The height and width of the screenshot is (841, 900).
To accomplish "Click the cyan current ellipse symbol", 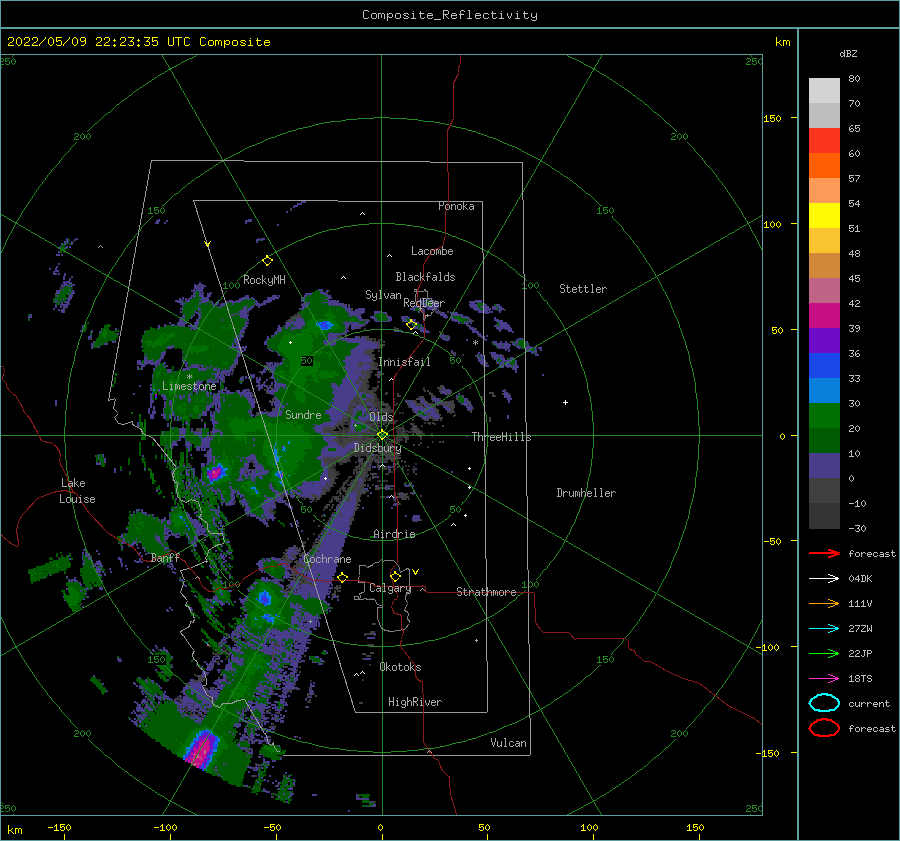I will pos(824,703).
